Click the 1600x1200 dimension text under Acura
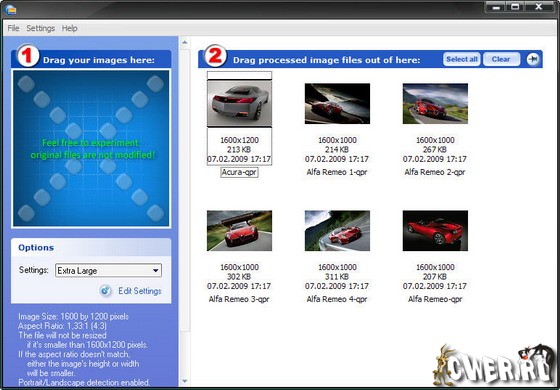560x390 pixels. point(239,140)
